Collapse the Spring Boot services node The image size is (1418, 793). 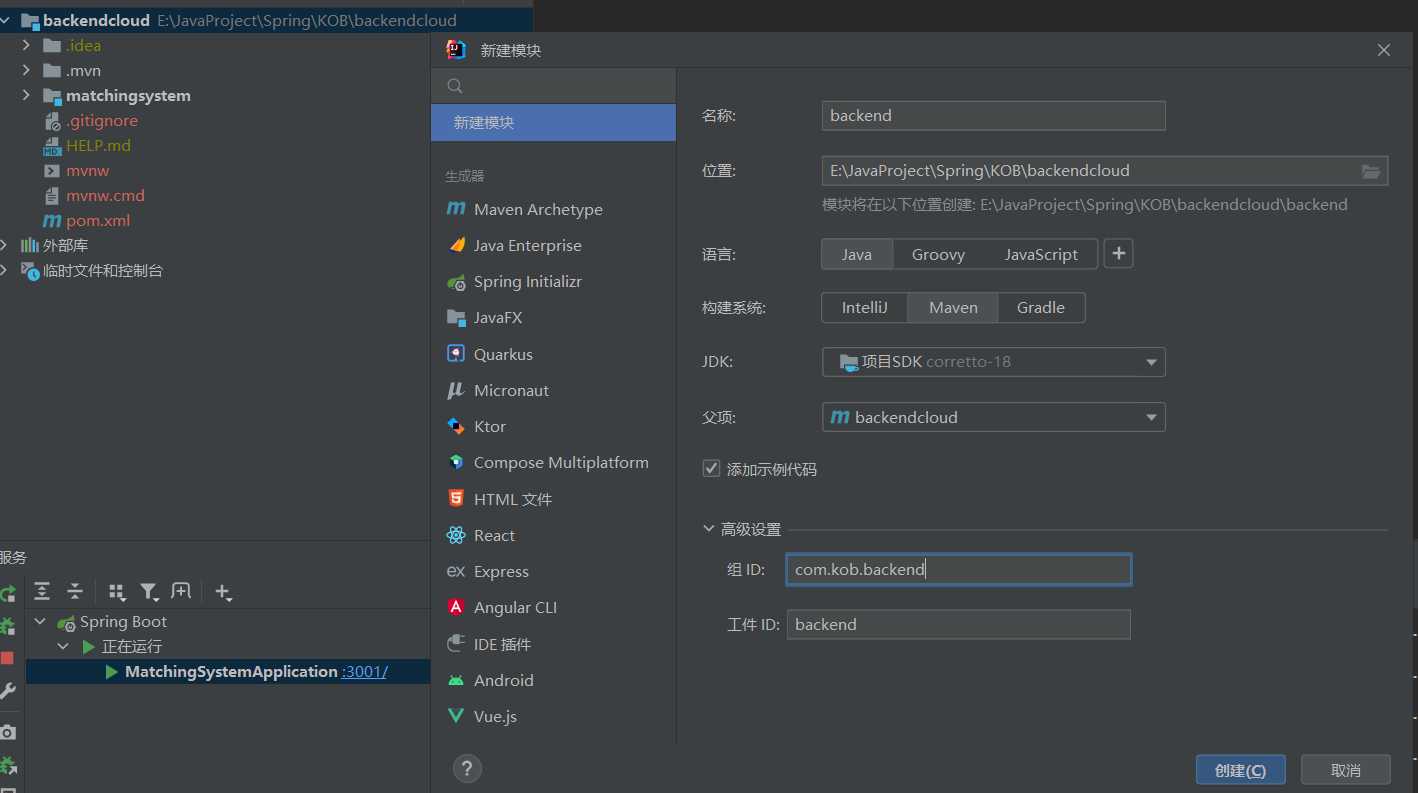41,622
